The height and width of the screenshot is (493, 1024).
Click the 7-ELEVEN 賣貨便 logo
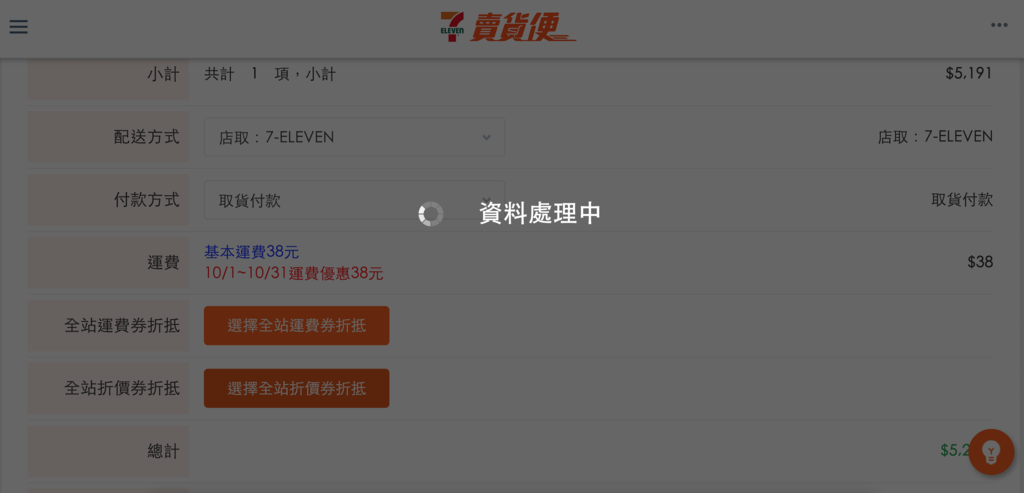[x=507, y=27]
